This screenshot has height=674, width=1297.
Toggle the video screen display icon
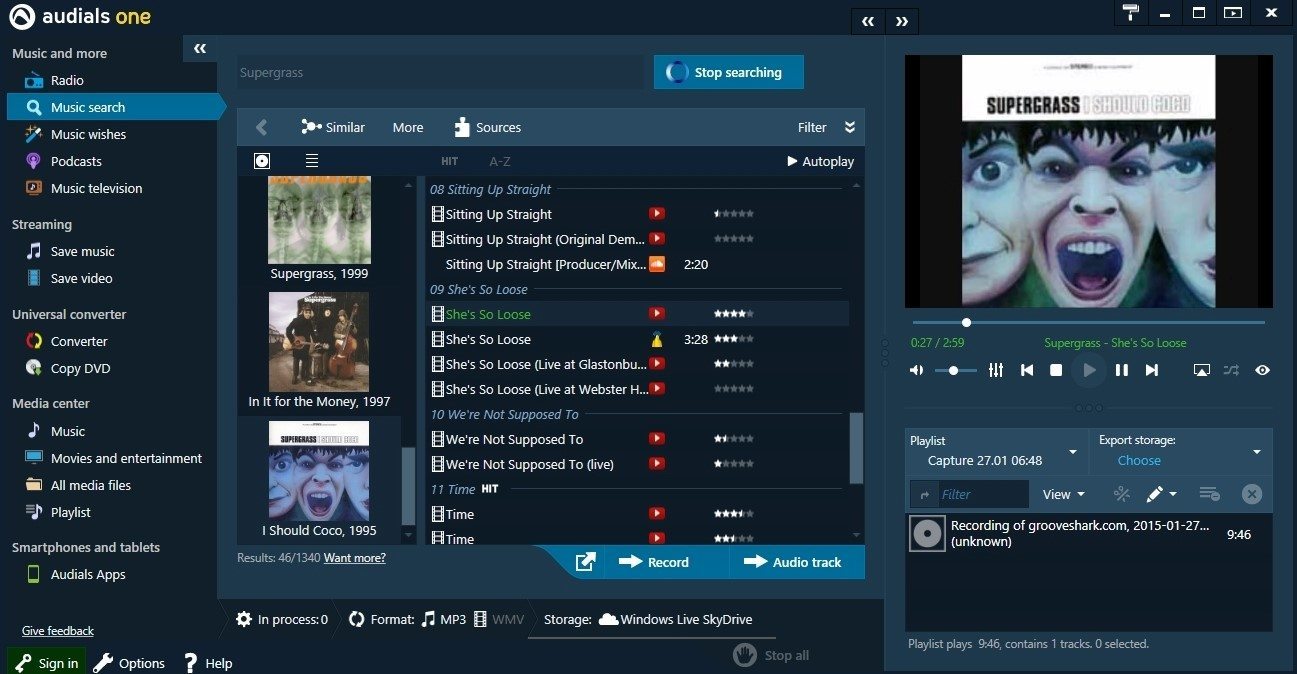[x=1201, y=370]
